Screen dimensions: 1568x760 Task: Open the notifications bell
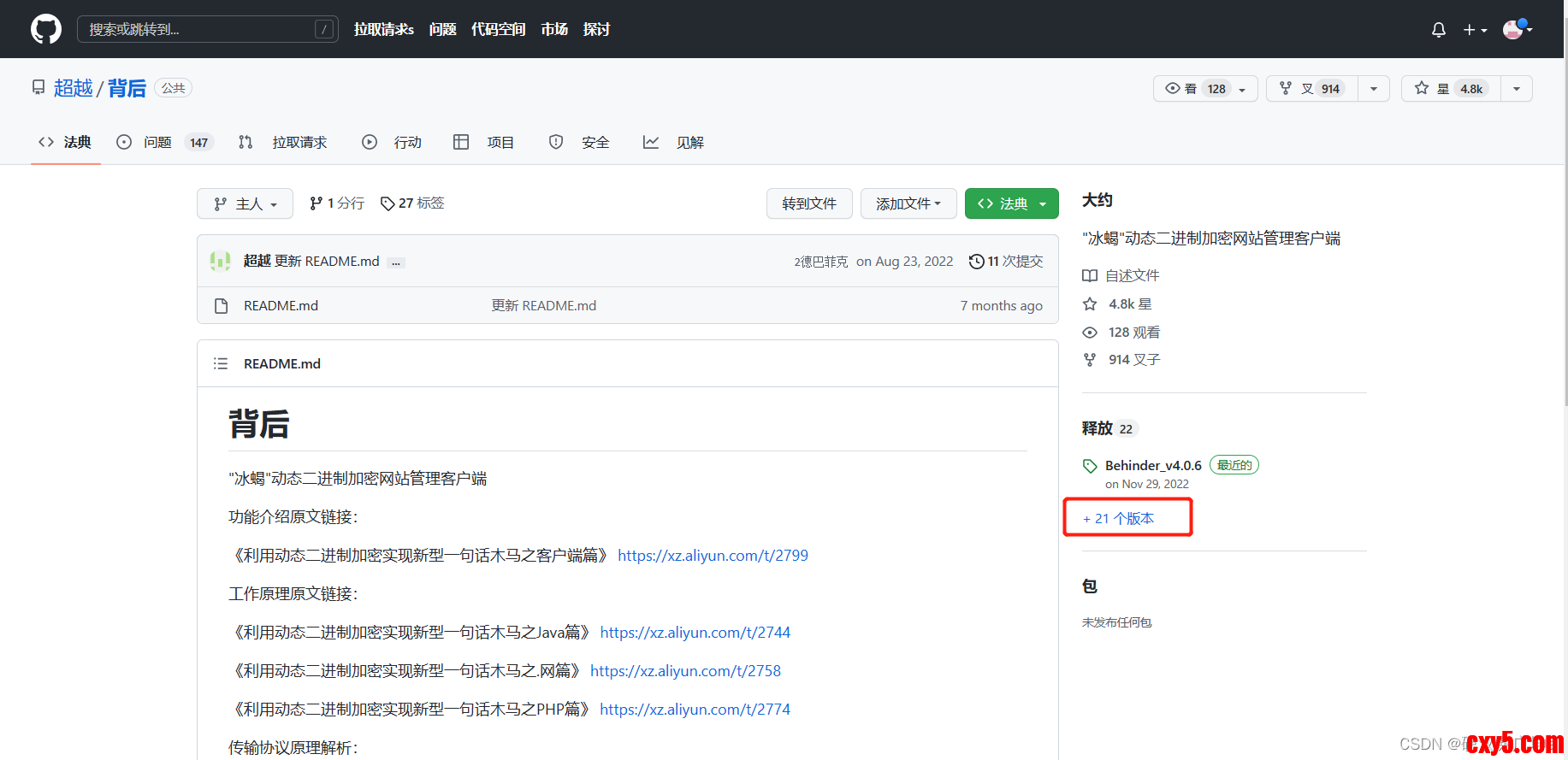coord(1438,30)
